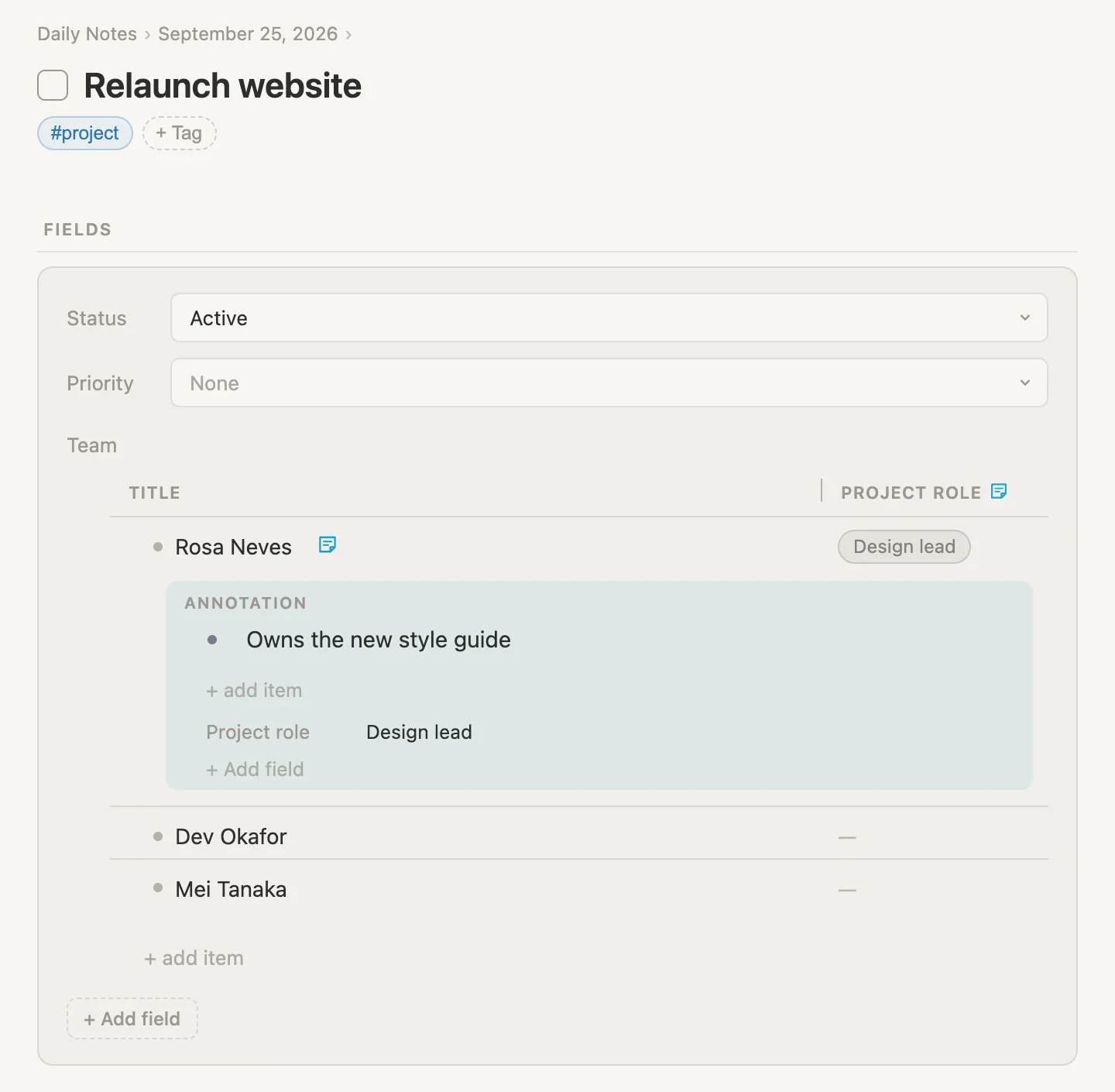
Task: Click bullet of Owns the new style guide
Action: pos(212,640)
